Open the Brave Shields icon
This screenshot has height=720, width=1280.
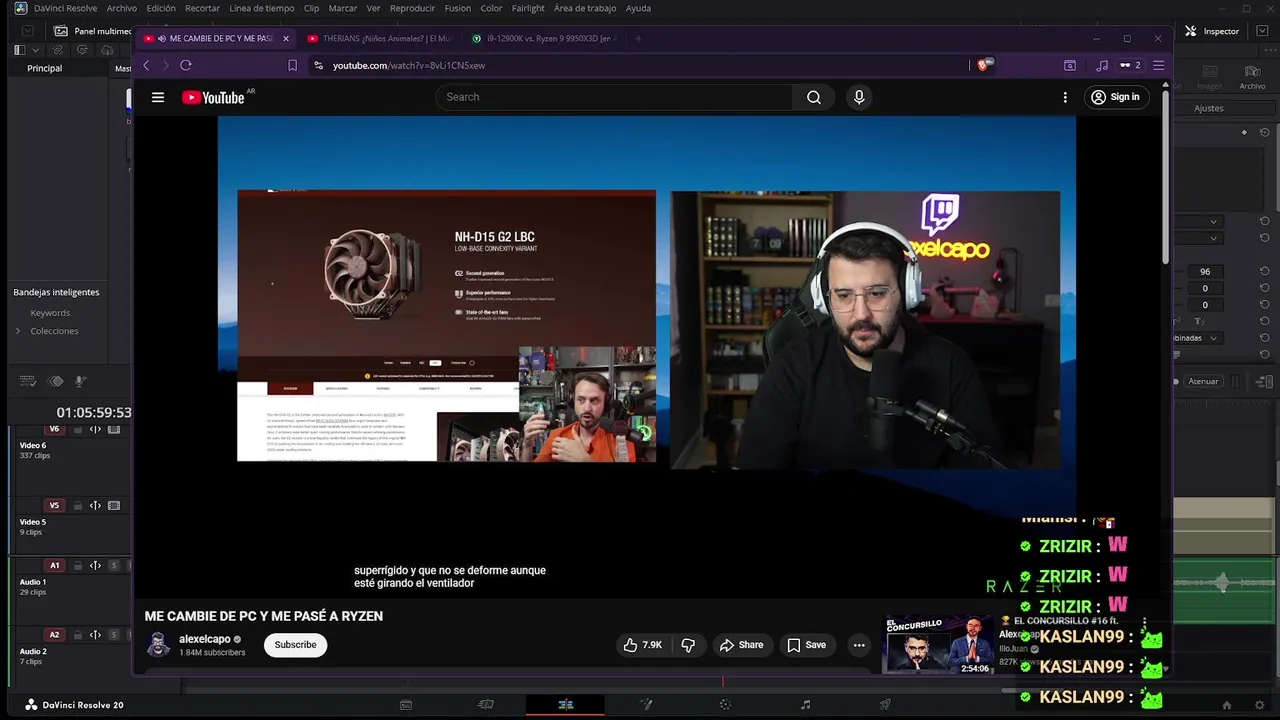pos(985,65)
